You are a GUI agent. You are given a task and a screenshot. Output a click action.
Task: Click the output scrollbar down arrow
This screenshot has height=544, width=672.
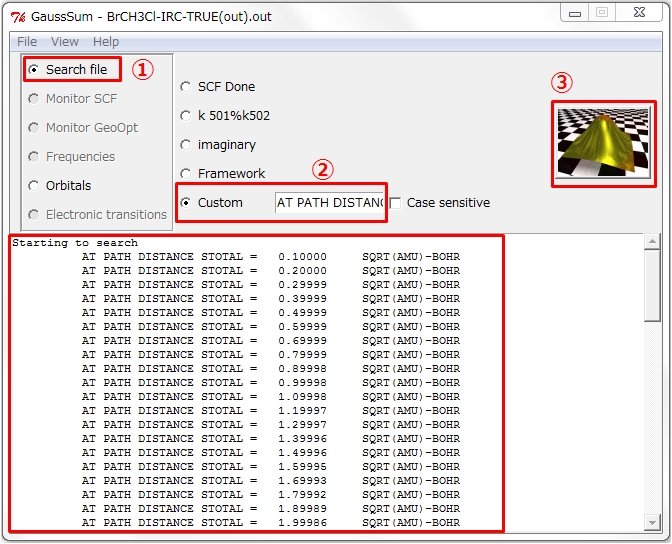pyautogui.click(x=652, y=522)
